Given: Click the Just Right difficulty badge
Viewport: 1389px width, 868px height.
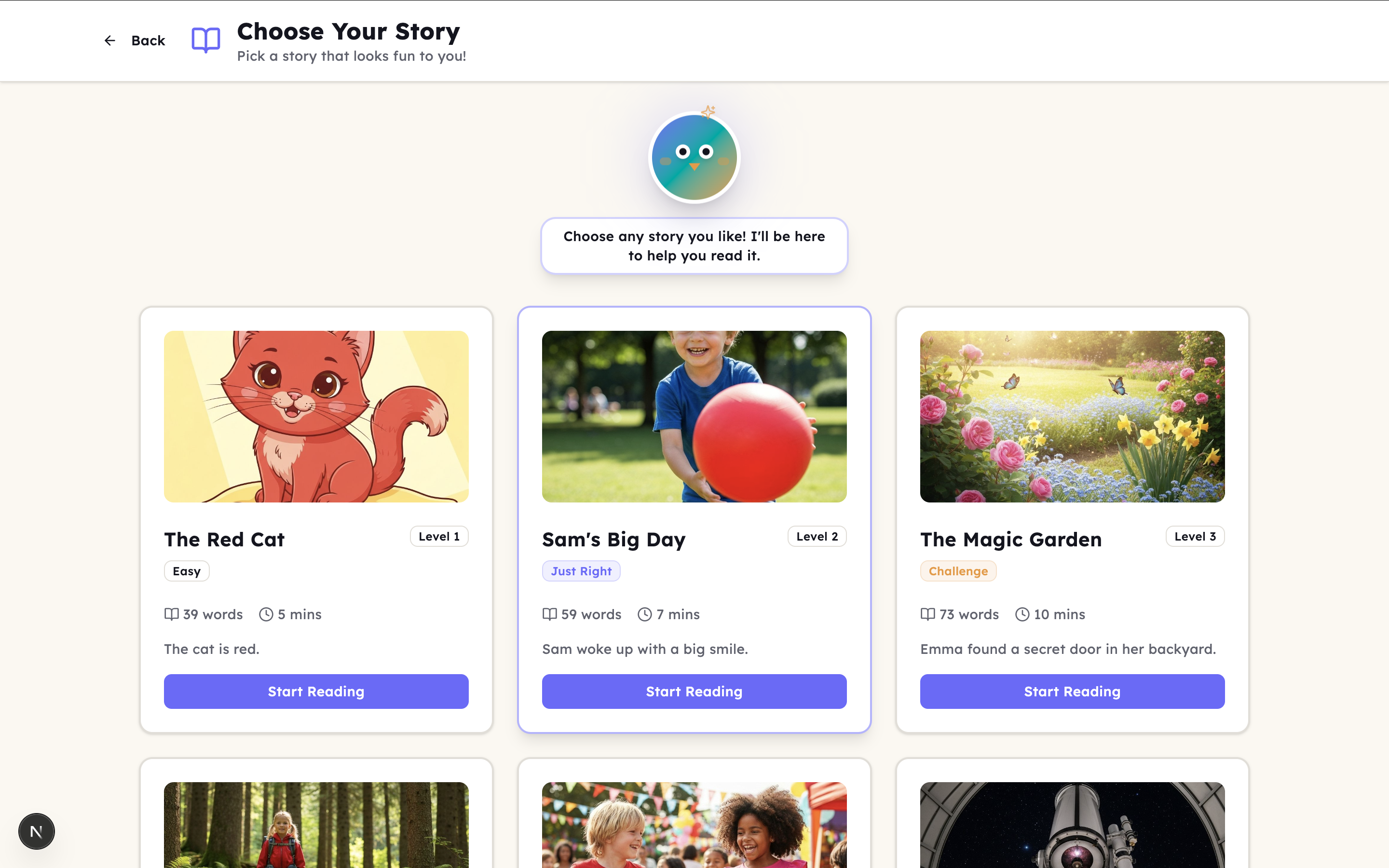Looking at the screenshot, I should pos(581,571).
